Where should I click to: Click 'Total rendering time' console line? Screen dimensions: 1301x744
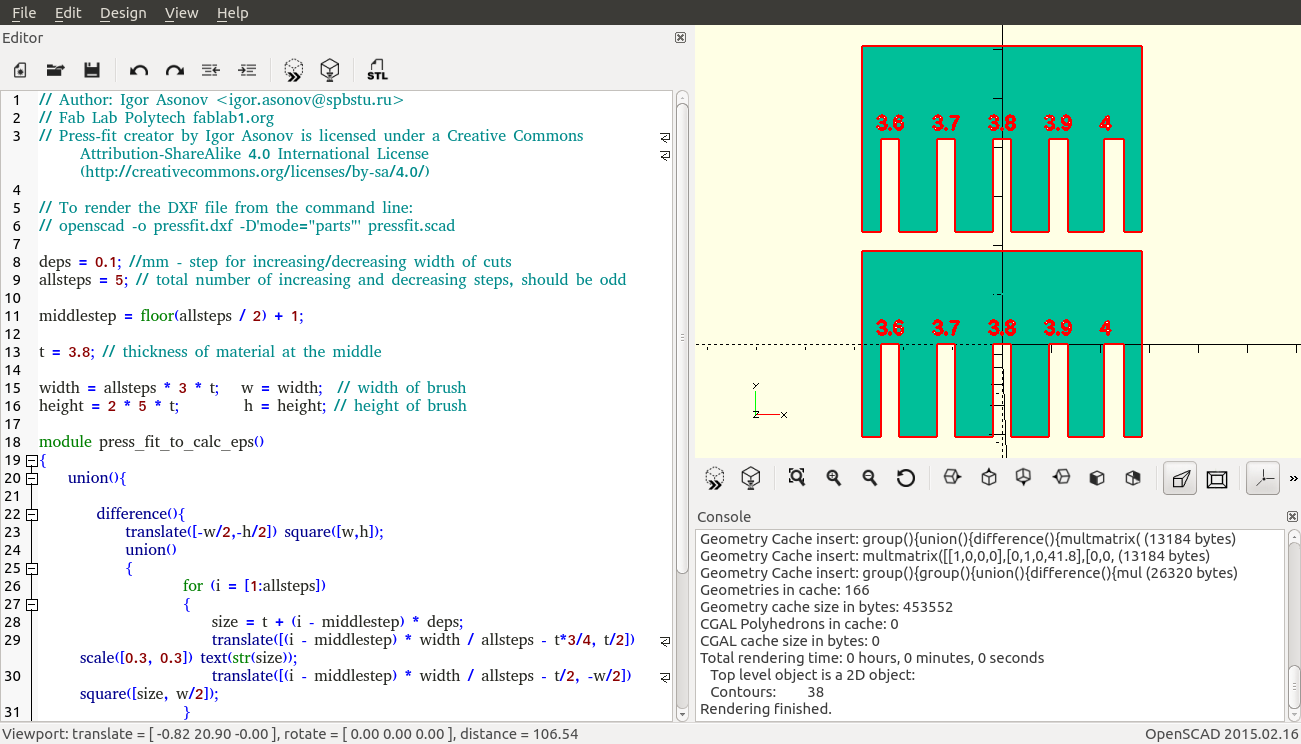[x=872, y=658]
